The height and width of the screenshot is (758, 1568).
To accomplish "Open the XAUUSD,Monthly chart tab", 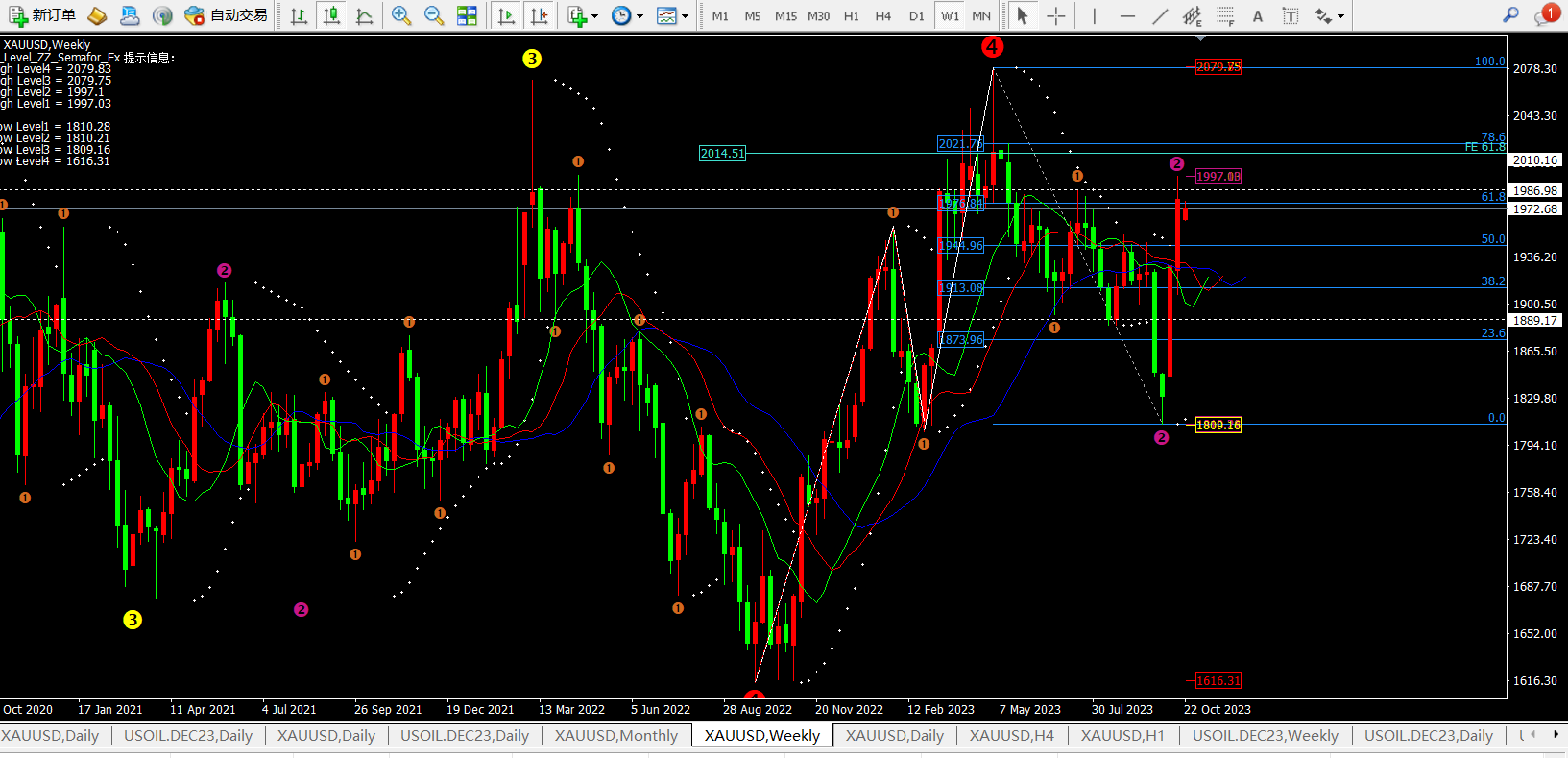I will (615, 735).
